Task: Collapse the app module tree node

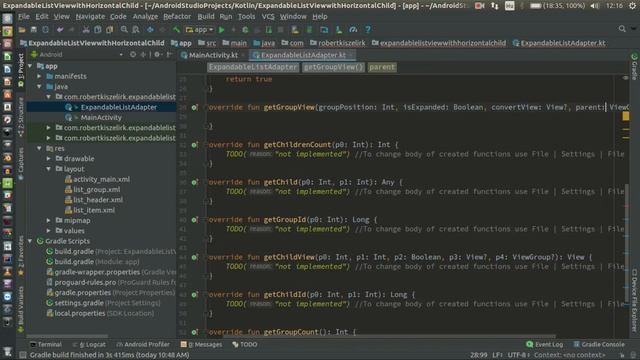Action: pos(30,66)
